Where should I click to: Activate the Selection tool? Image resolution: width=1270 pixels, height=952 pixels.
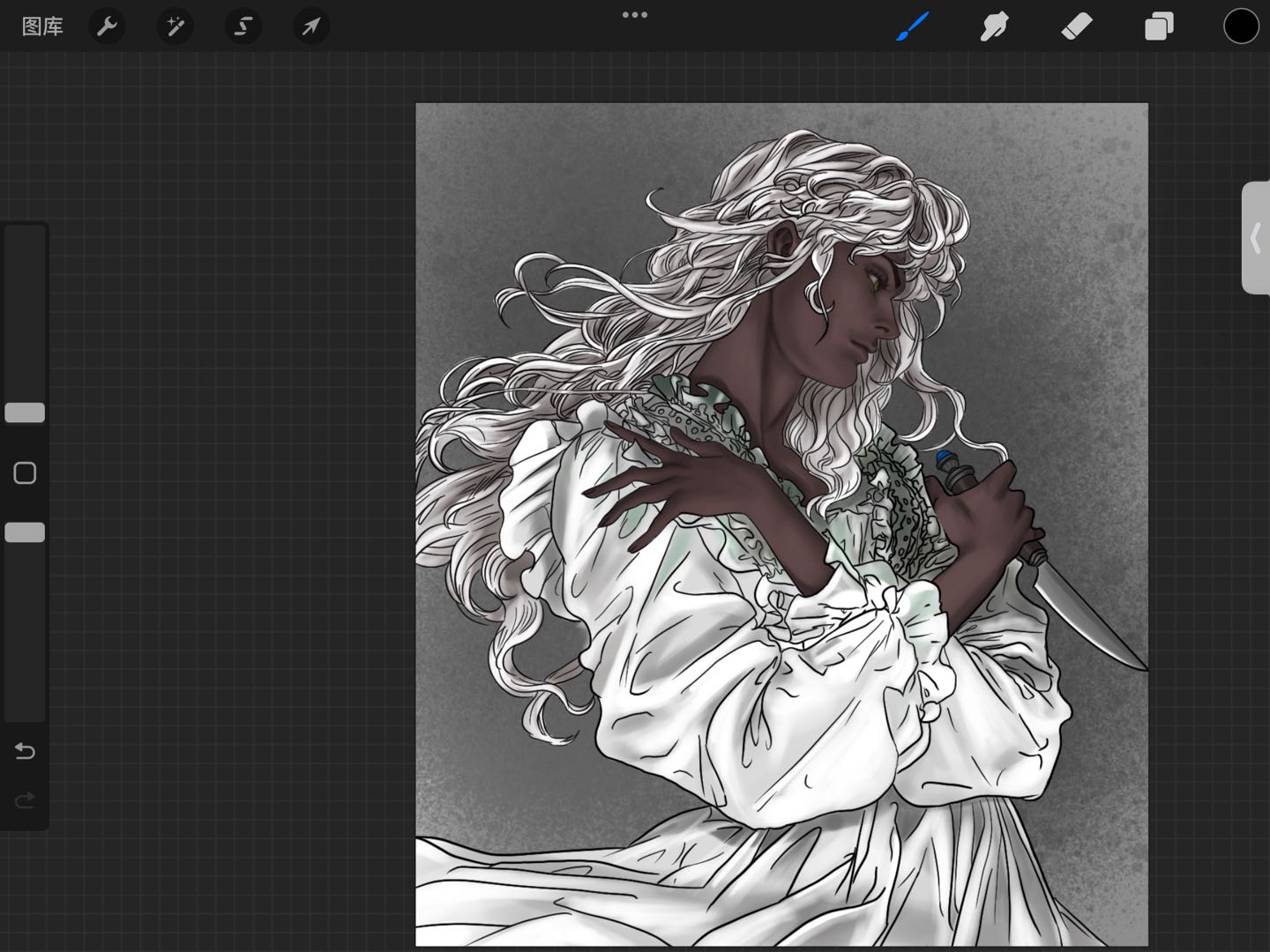coord(243,26)
